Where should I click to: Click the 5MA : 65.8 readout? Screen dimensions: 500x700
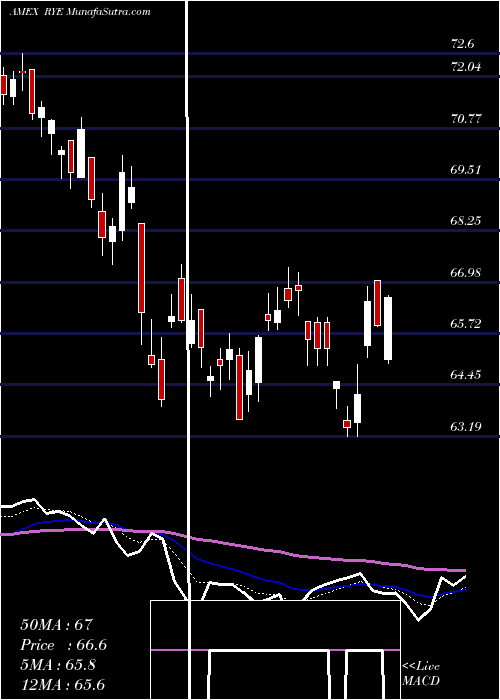58,665
